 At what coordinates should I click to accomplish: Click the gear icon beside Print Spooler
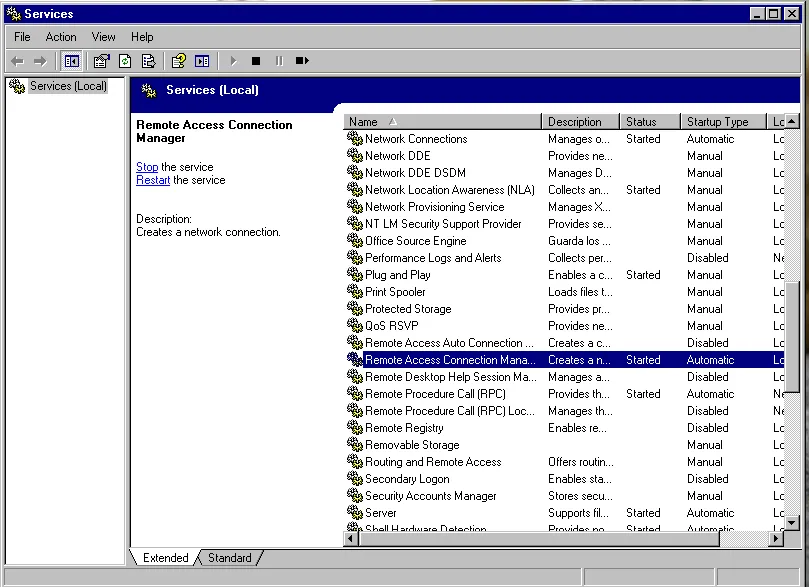pos(354,291)
